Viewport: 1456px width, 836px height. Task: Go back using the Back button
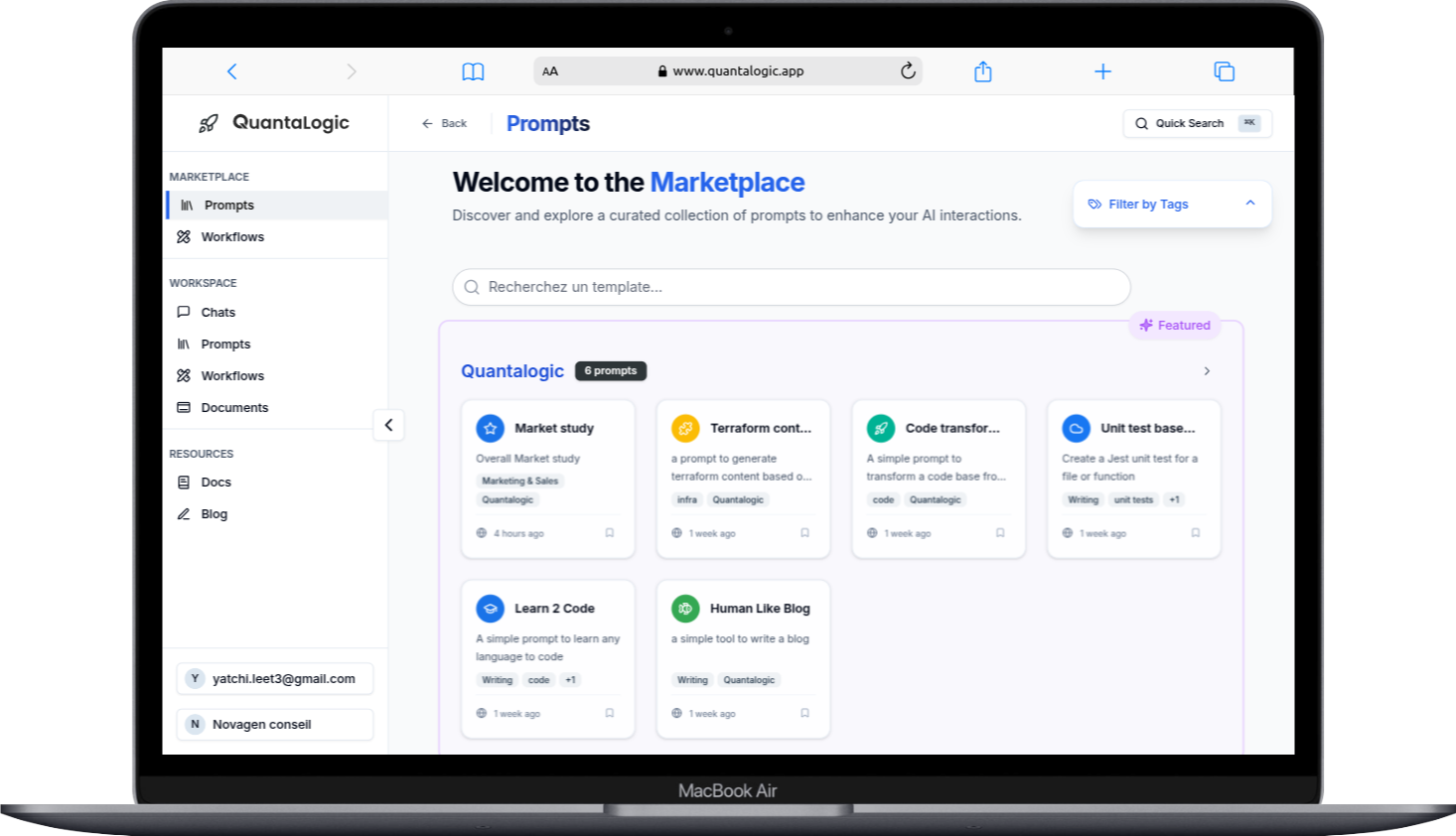tap(444, 124)
